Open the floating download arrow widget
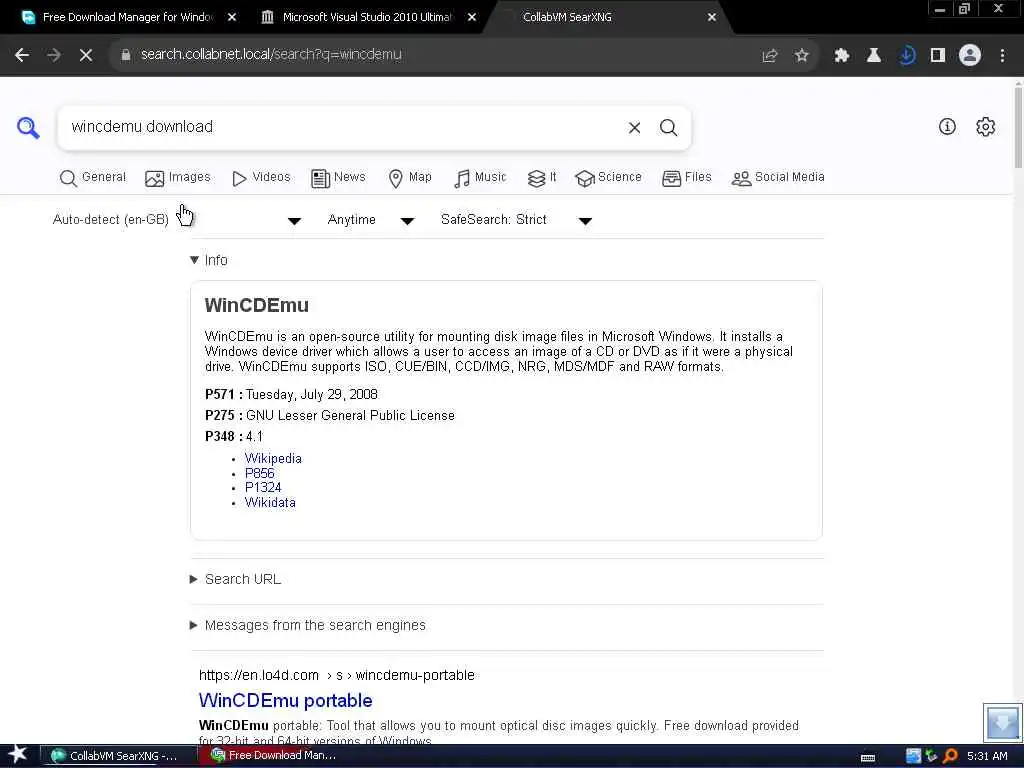The height and width of the screenshot is (768, 1024). [x=1002, y=722]
